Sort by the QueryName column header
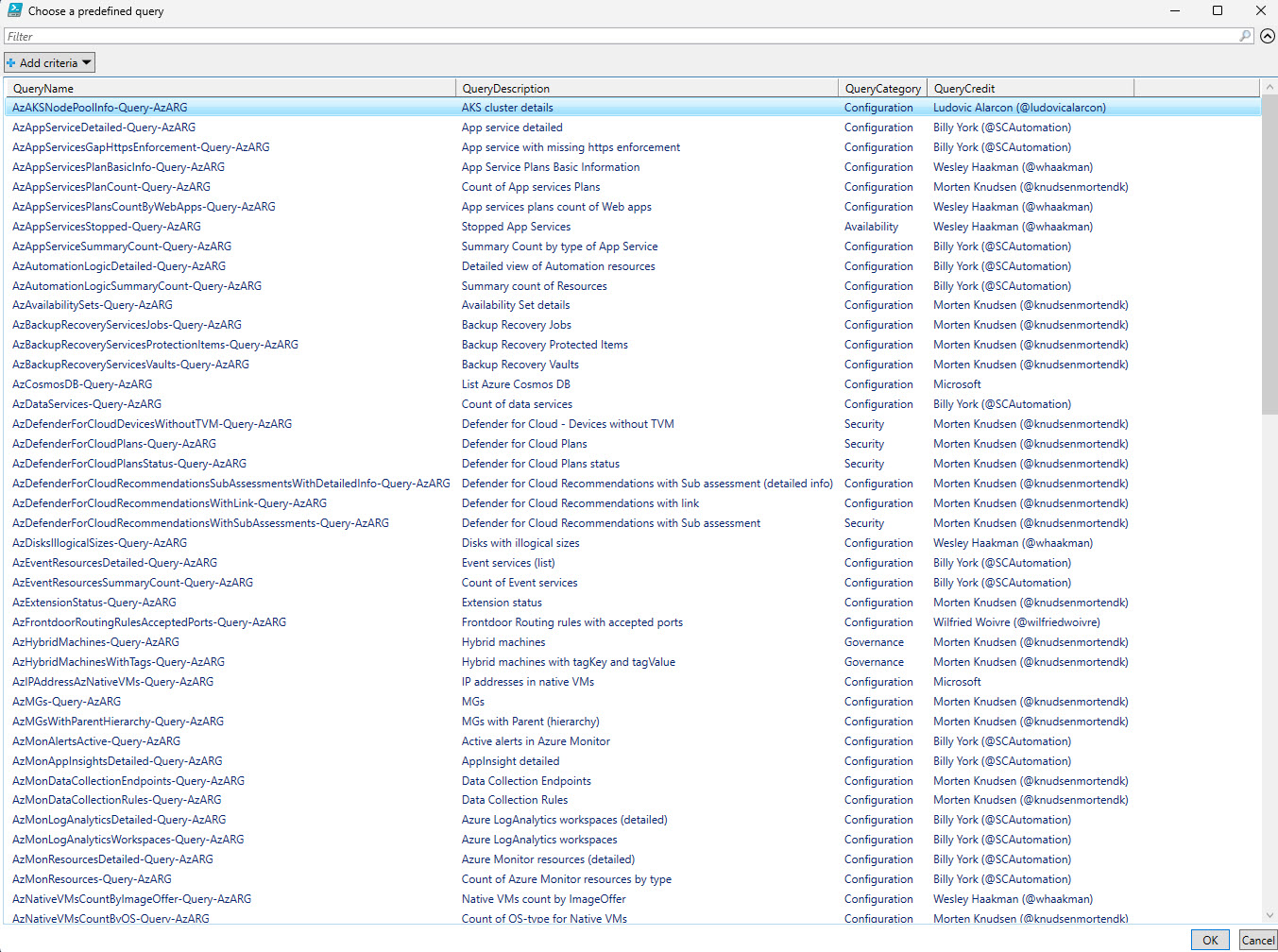 (x=230, y=88)
